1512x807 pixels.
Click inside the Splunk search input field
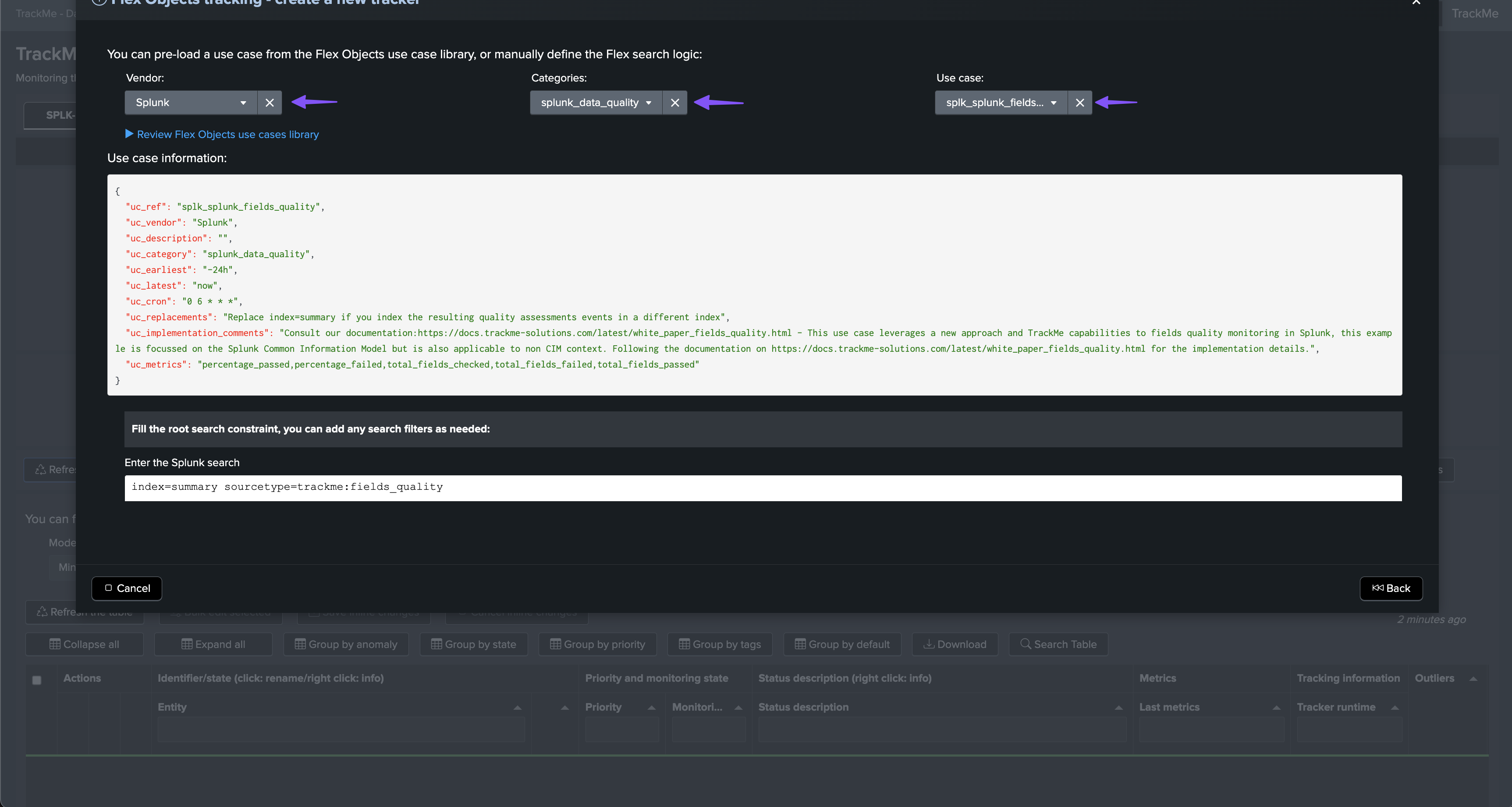(x=763, y=488)
